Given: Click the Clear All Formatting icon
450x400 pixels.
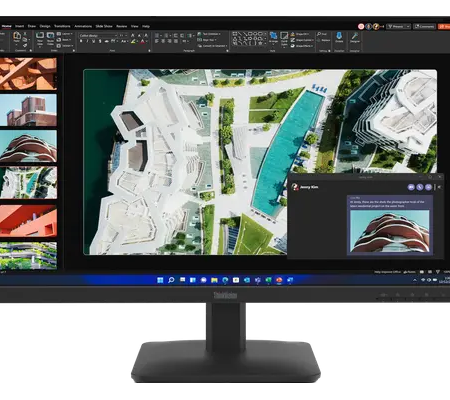Looking at the screenshot, I should (x=146, y=35).
